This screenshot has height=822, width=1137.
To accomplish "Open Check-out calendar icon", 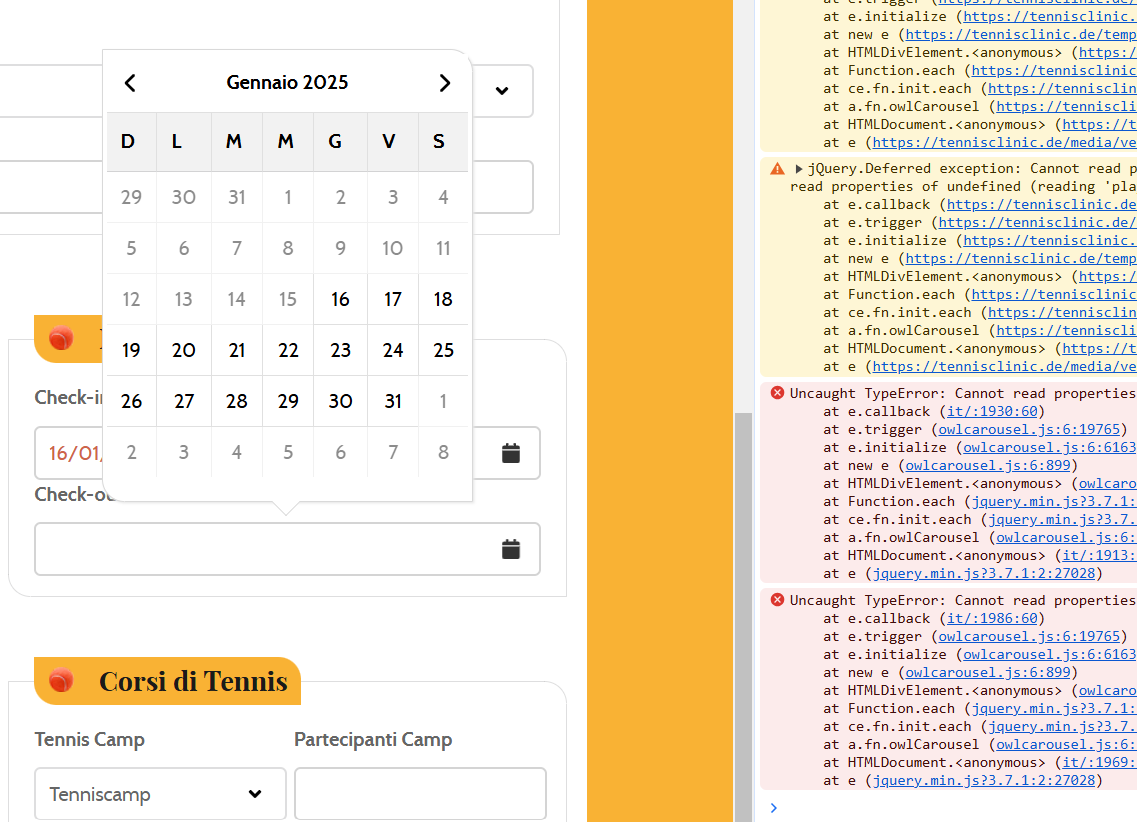I will 510,549.
